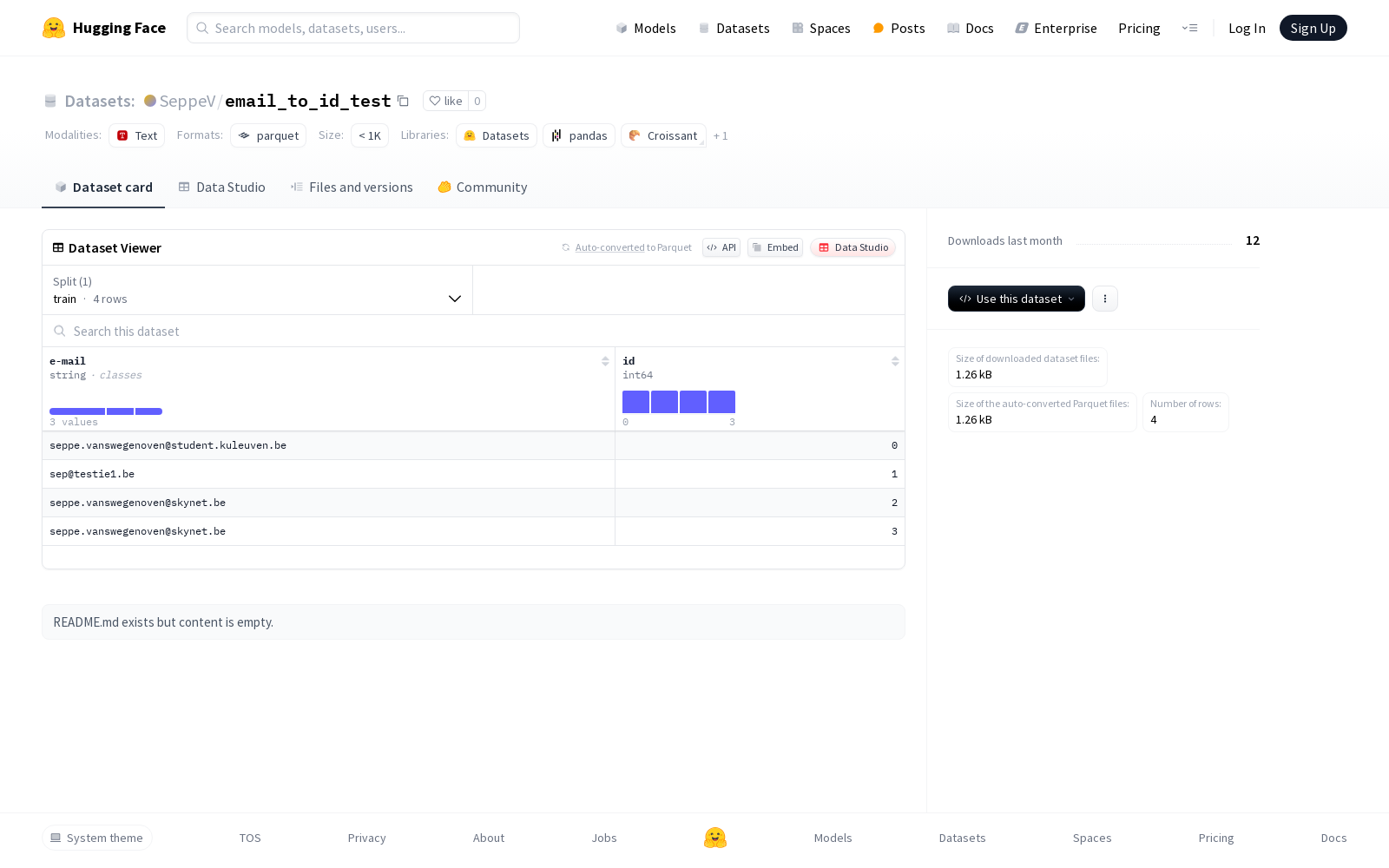The height and width of the screenshot is (868, 1389).
Task: Click the like count showing 0
Action: pyautogui.click(x=477, y=101)
